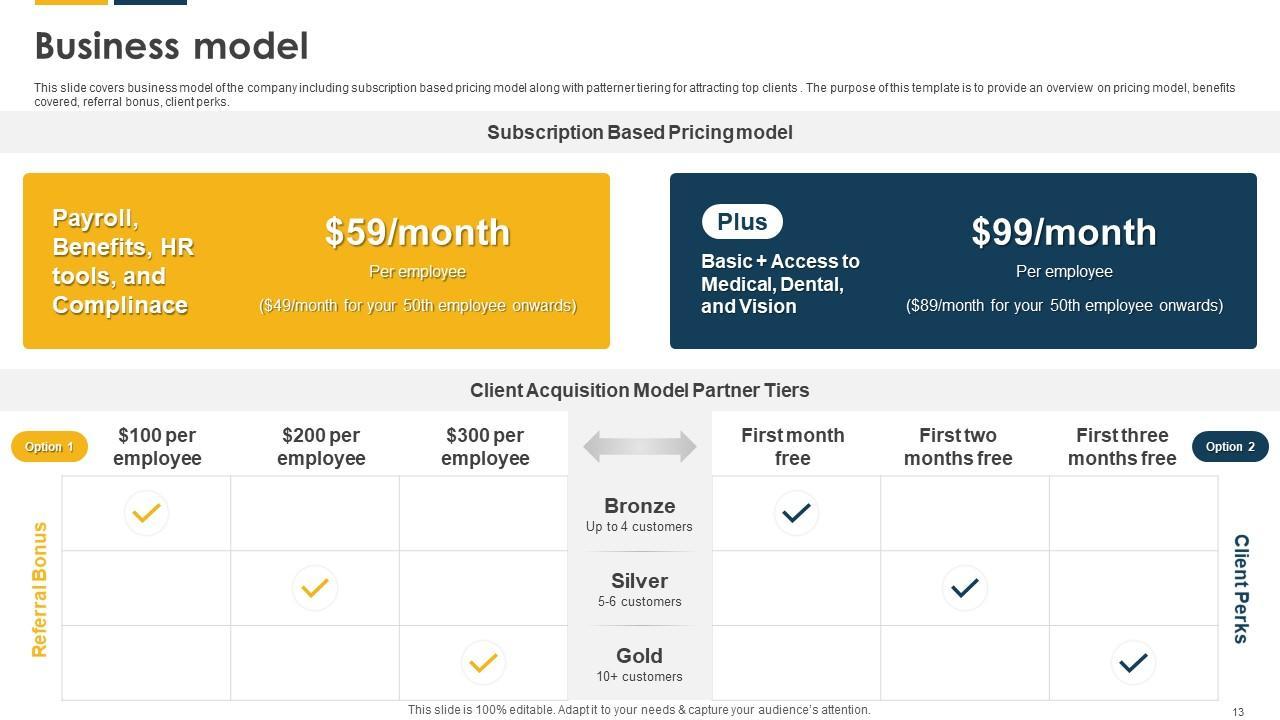Click the Bronze first month free checkmark
This screenshot has width=1280, height=720.
(796, 513)
